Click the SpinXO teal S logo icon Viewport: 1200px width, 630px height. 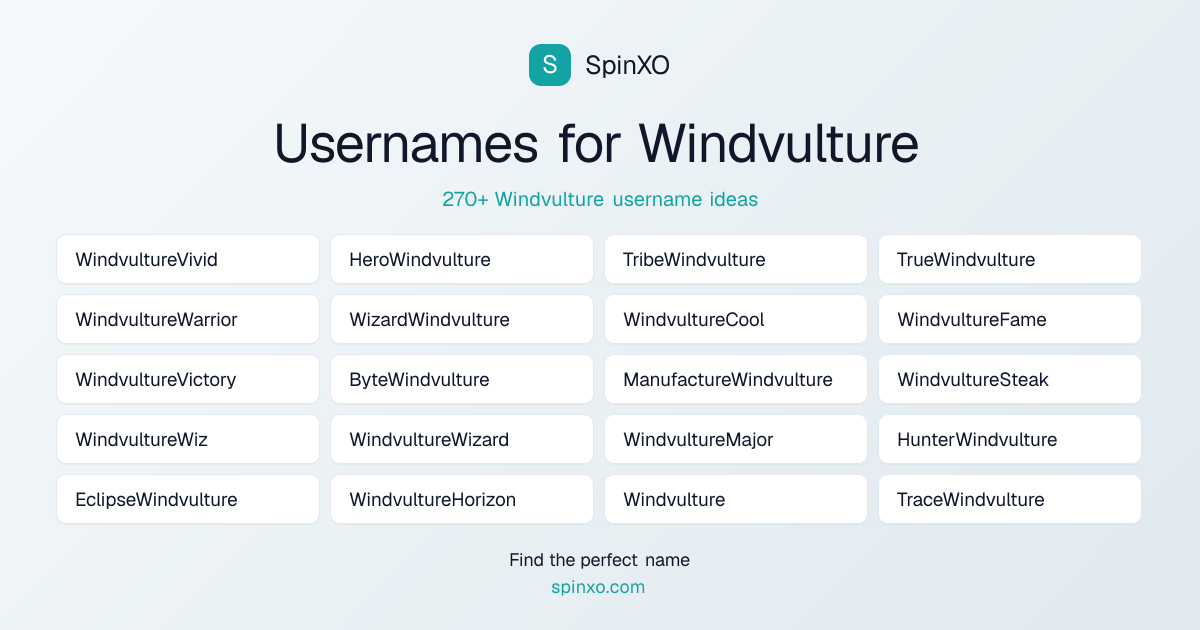click(550, 65)
